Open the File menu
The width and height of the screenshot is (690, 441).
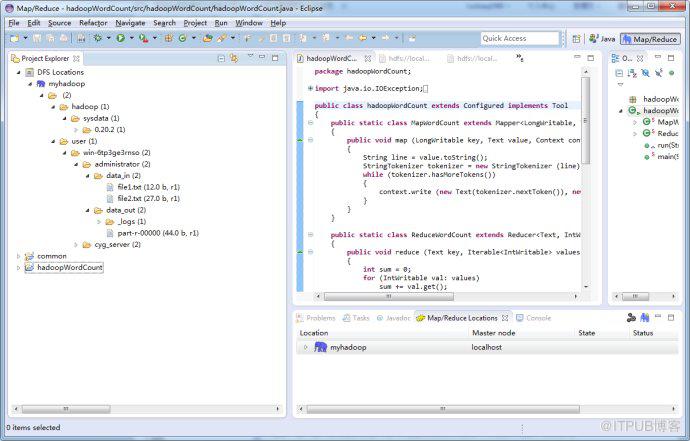click(x=14, y=23)
